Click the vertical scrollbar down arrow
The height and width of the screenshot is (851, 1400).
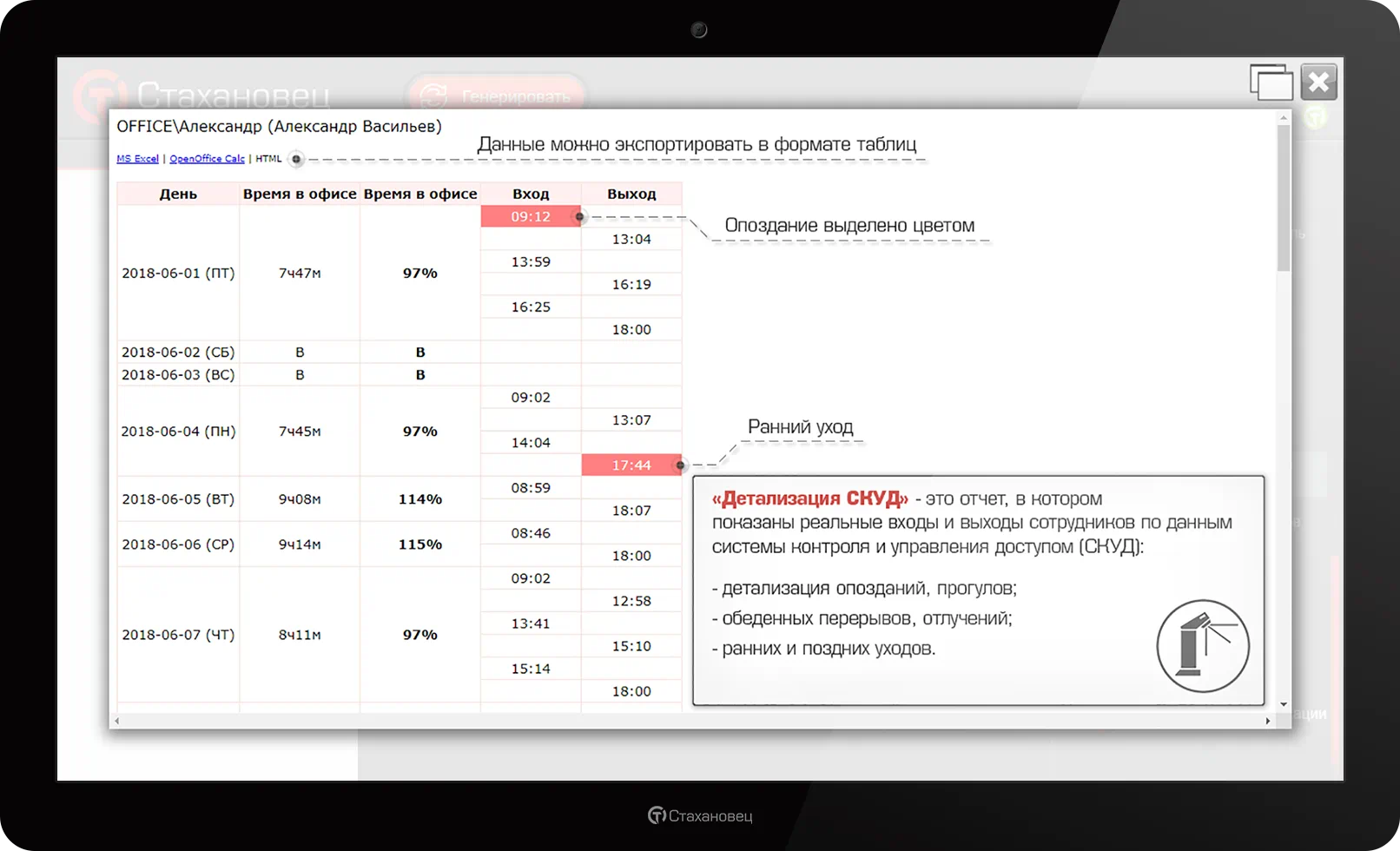[x=1284, y=704]
